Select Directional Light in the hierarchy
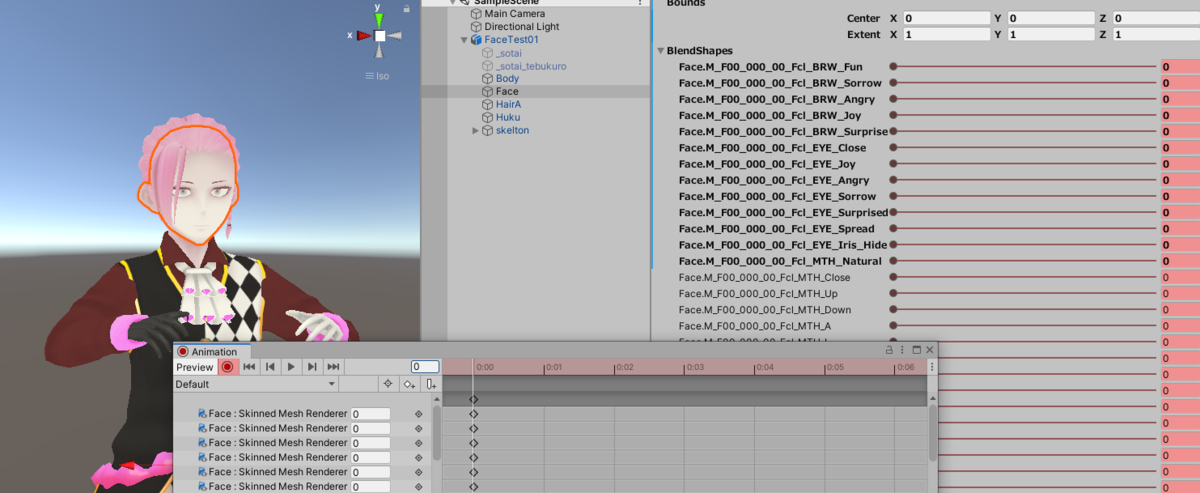Viewport: 1200px width, 493px height. pyautogui.click(x=522, y=27)
